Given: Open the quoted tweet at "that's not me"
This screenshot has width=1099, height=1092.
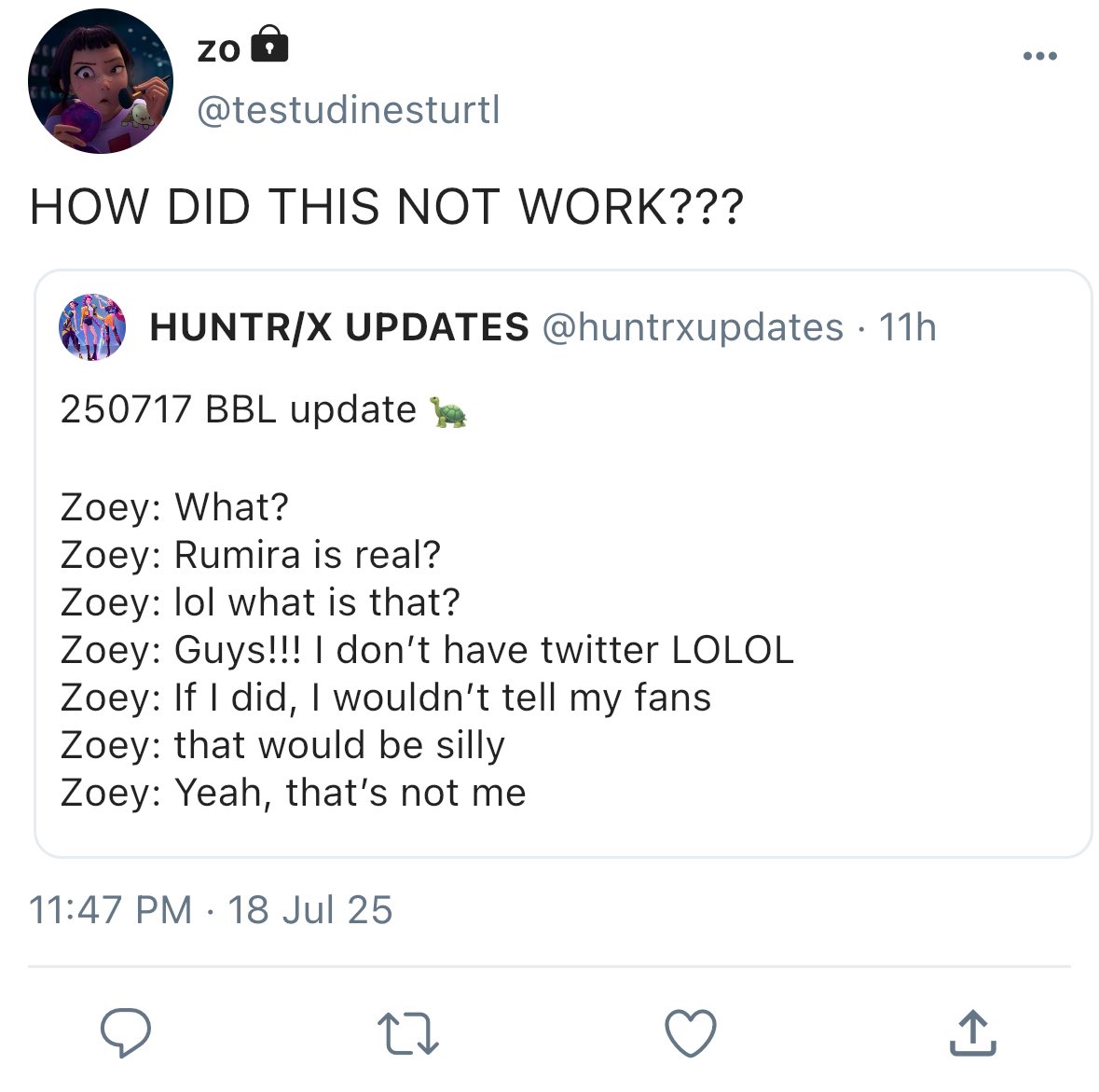Looking at the screenshot, I should [x=405, y=793].
